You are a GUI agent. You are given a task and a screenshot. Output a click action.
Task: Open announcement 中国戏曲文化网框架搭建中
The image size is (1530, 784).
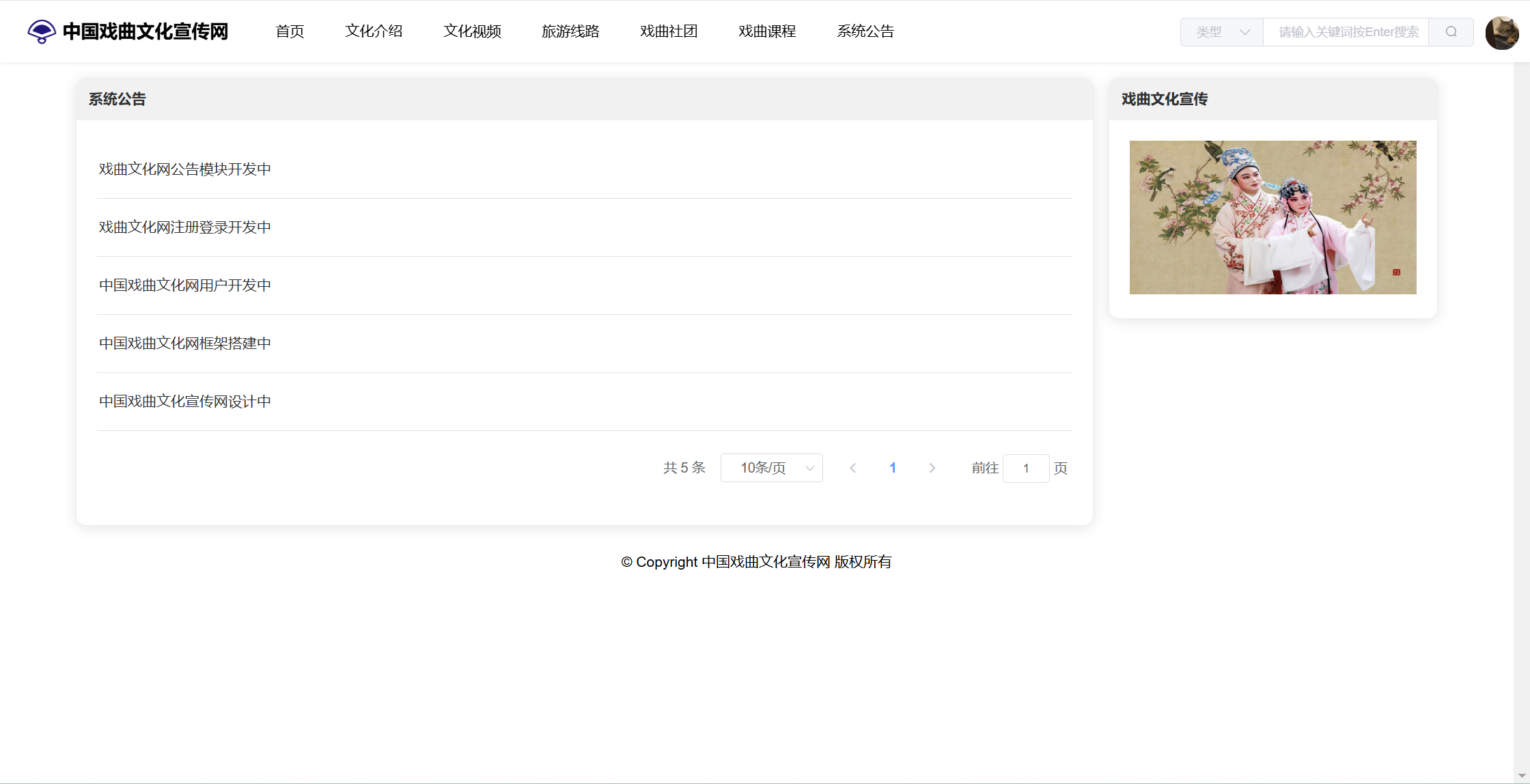pyautogui.click(x=185, y=344)
